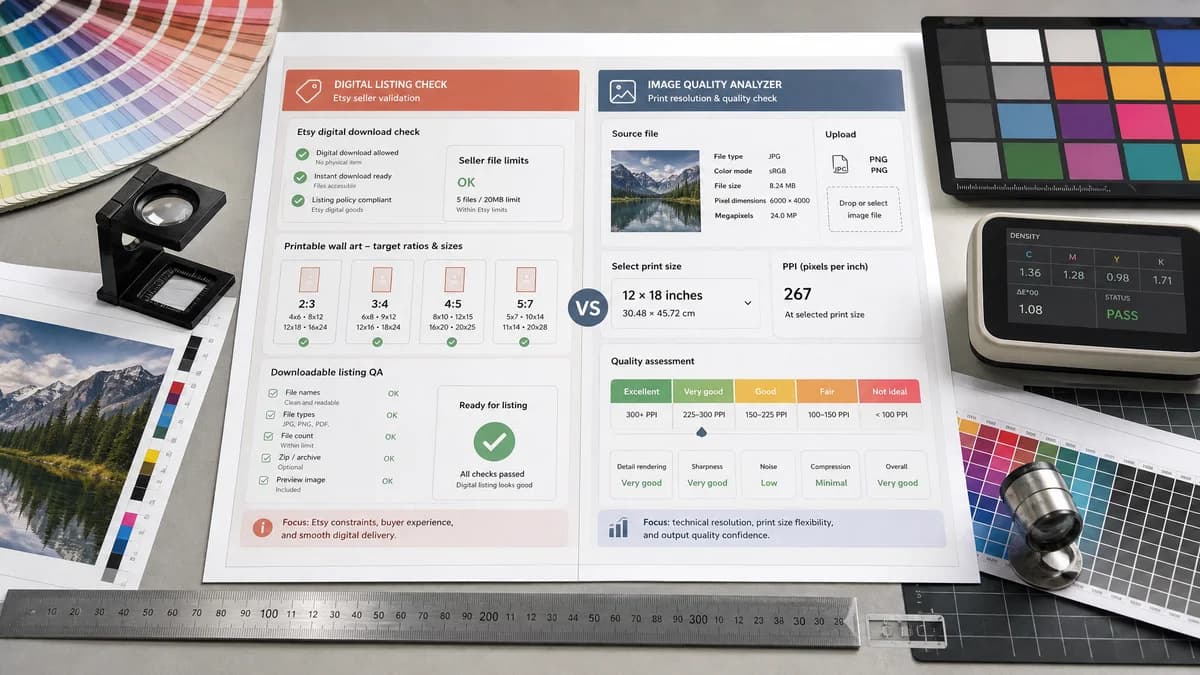Toggle the Zip / archive checkbox
The width and height of the screenshot is (1200, 675).
pyautogui.click(x=267, y=458)
